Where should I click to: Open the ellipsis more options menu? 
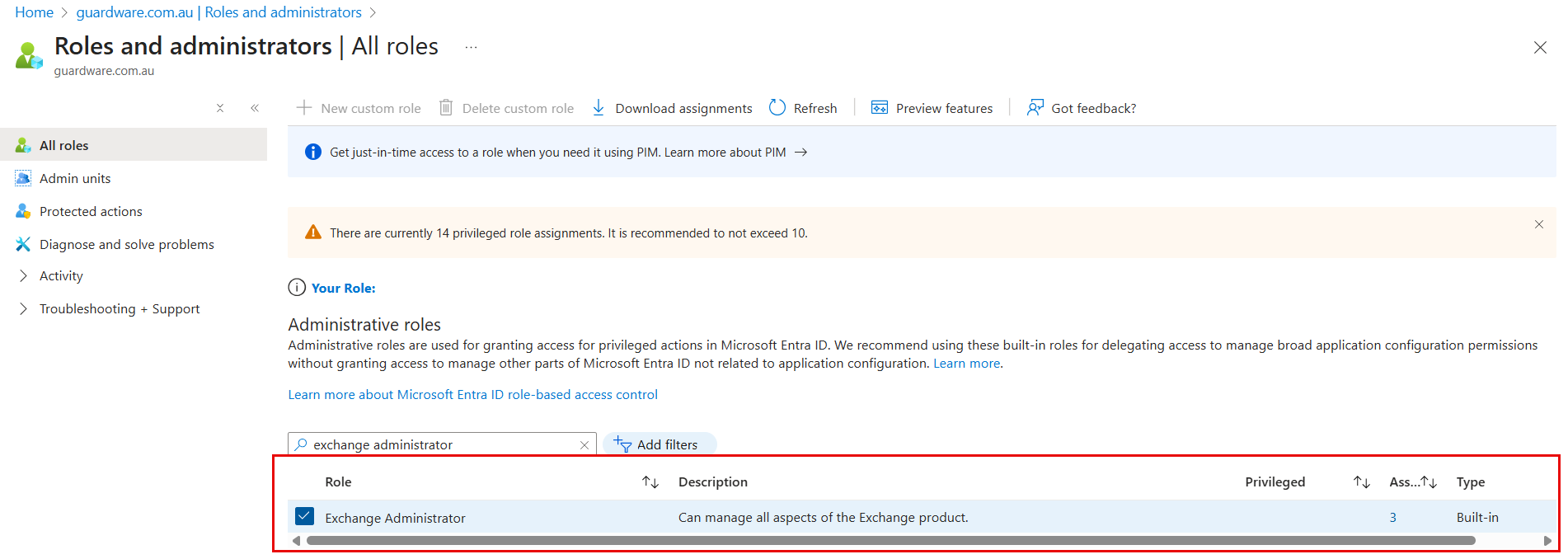(471, 47)
